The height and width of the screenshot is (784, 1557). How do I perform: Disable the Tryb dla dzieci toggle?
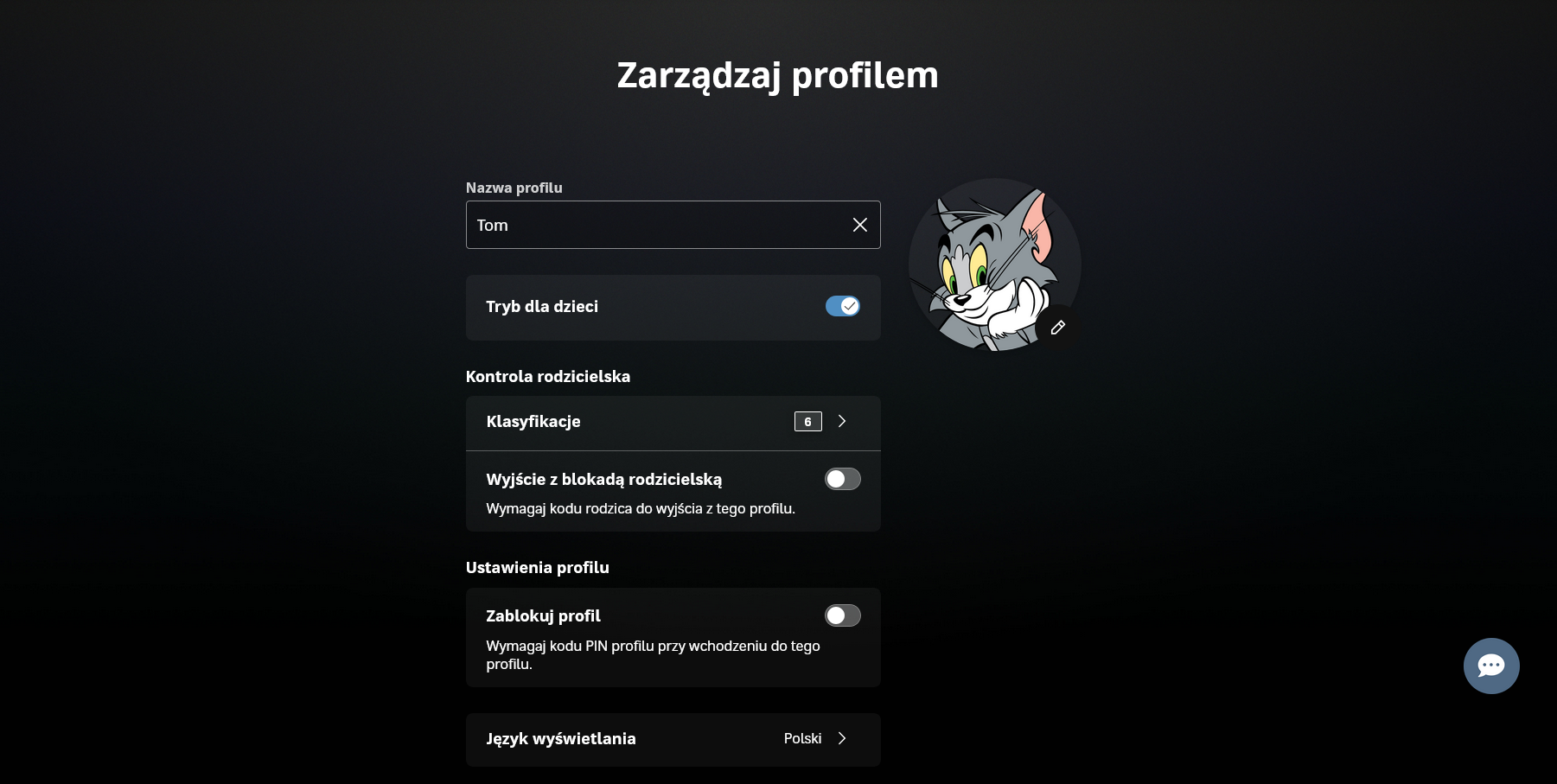coord(843,306)
